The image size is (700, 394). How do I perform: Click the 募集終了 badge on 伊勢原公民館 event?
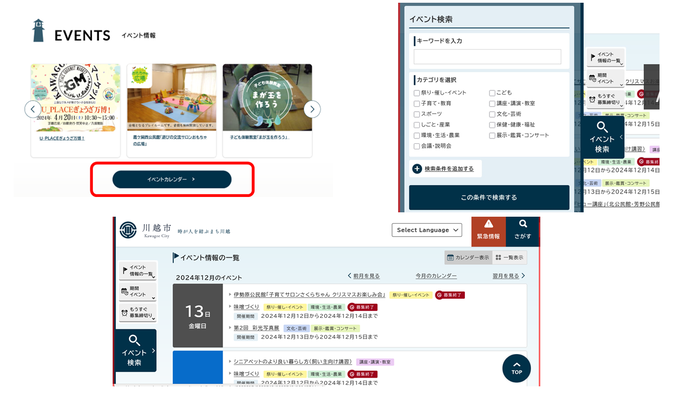(450, 295)
